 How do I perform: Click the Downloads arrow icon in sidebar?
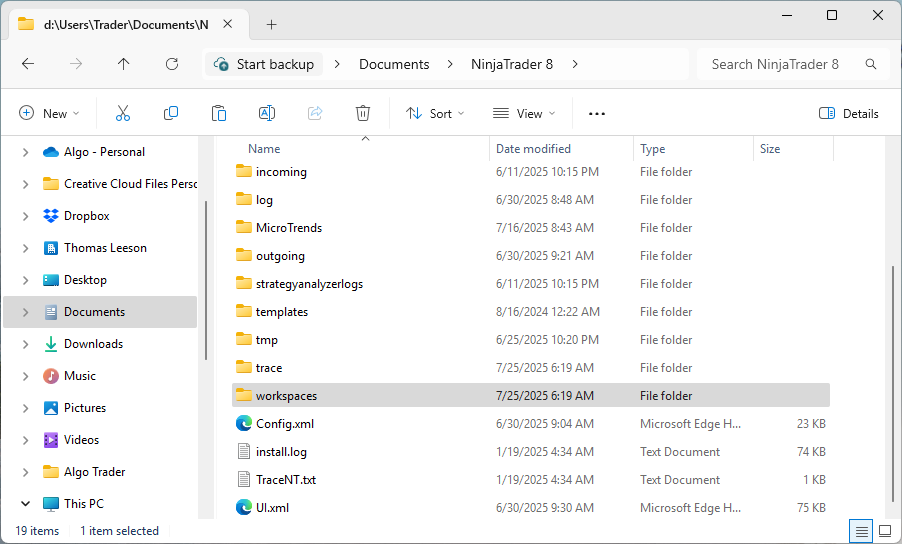pyautogui.click(x=51, y=344)
